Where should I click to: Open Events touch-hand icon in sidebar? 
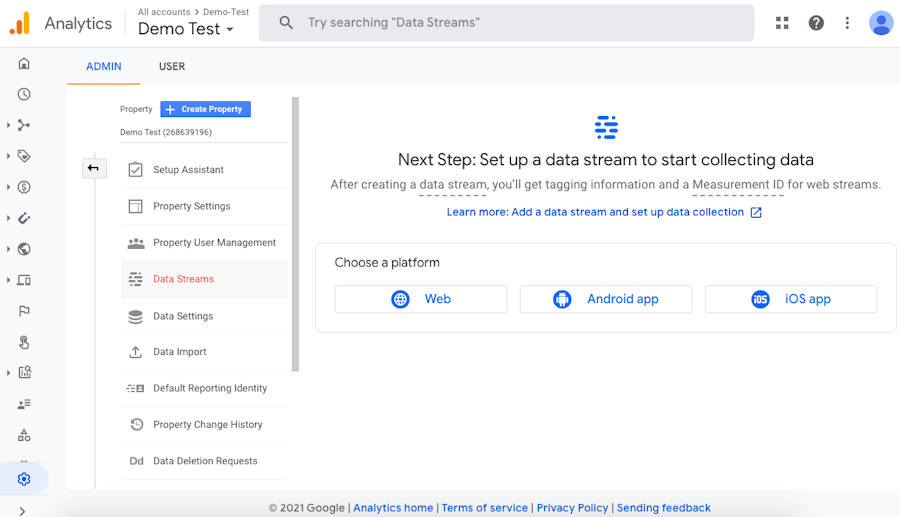click(24, 342)
